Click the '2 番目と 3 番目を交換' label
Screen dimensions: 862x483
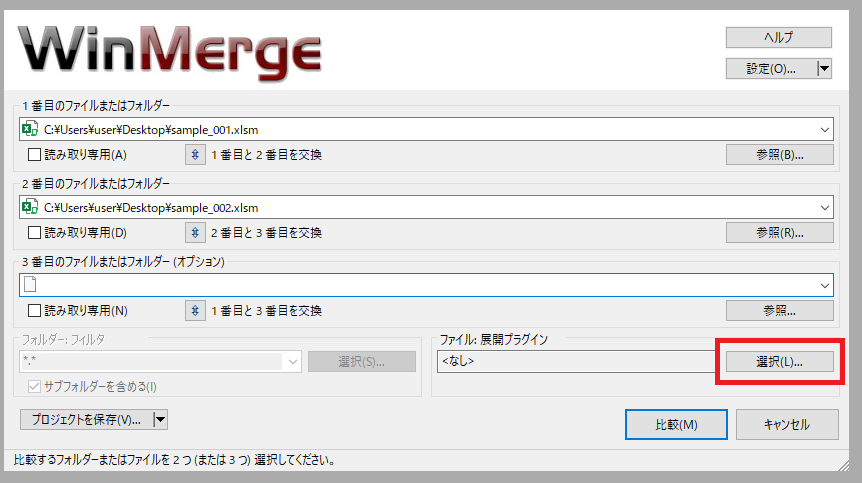coord(267,233)
